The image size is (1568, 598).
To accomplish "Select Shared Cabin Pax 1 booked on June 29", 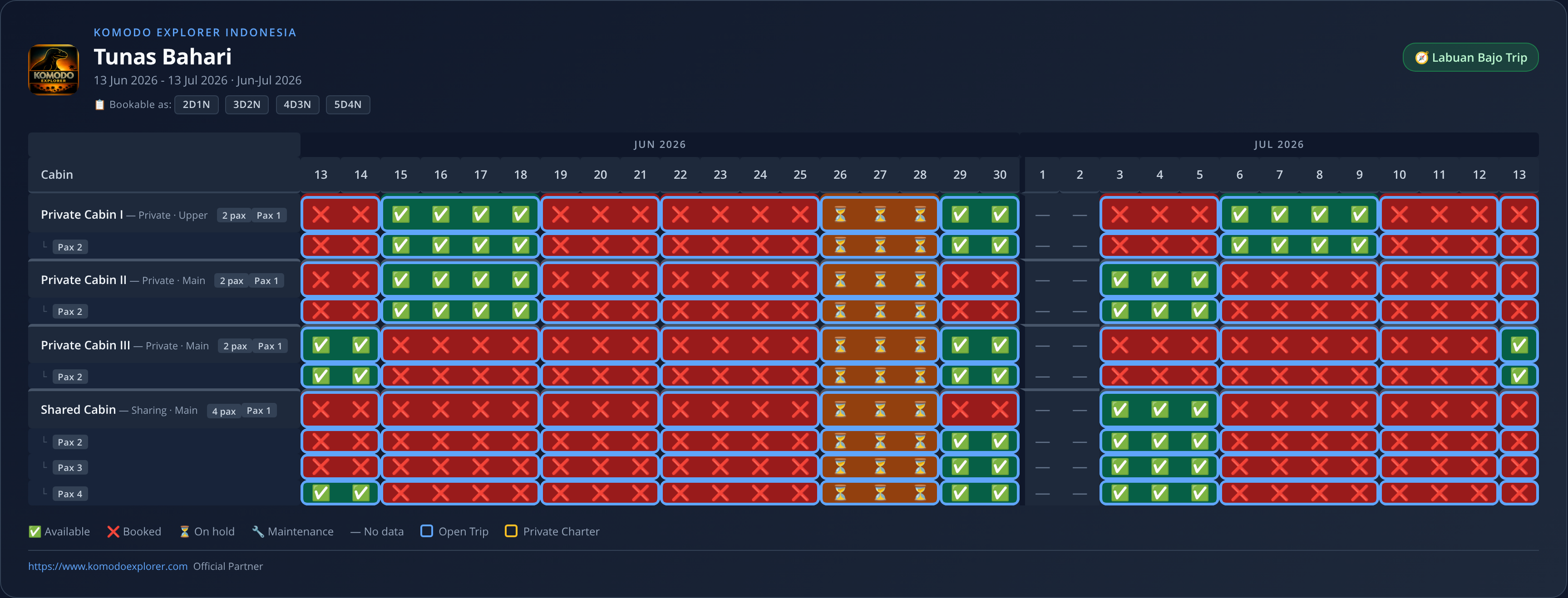I will coord(960,410).
